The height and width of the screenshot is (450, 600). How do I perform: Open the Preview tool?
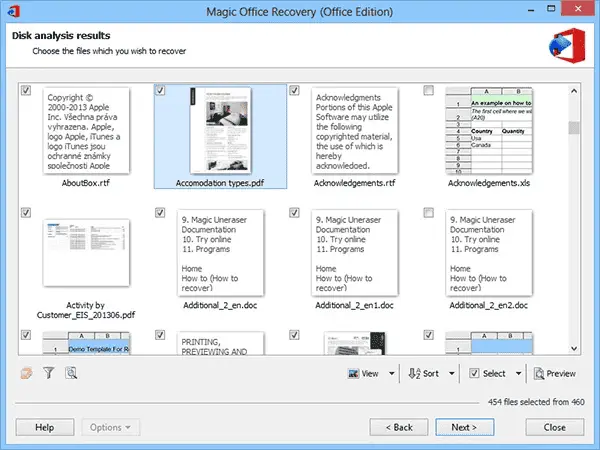pyautogui.click(x=555, y=373)
